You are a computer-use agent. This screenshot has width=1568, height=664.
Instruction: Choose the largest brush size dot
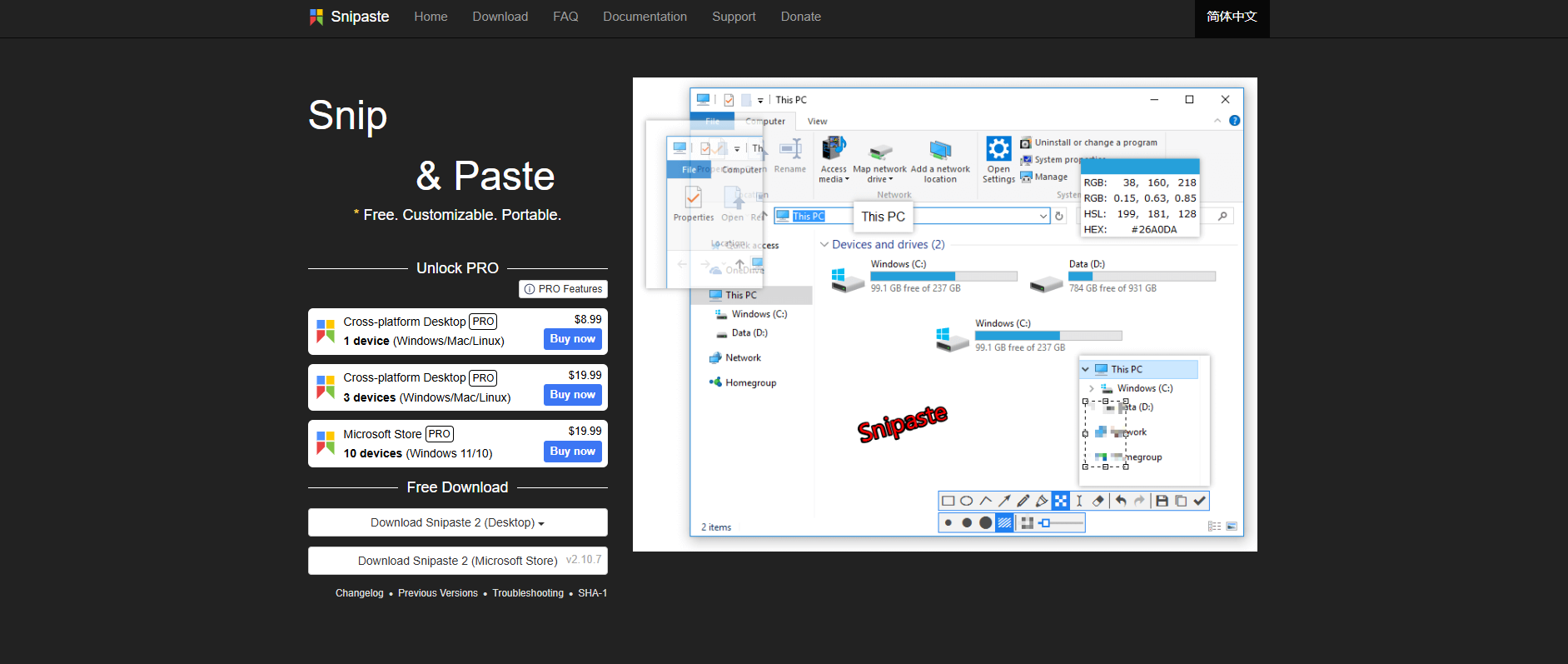[x=986, y=523]
